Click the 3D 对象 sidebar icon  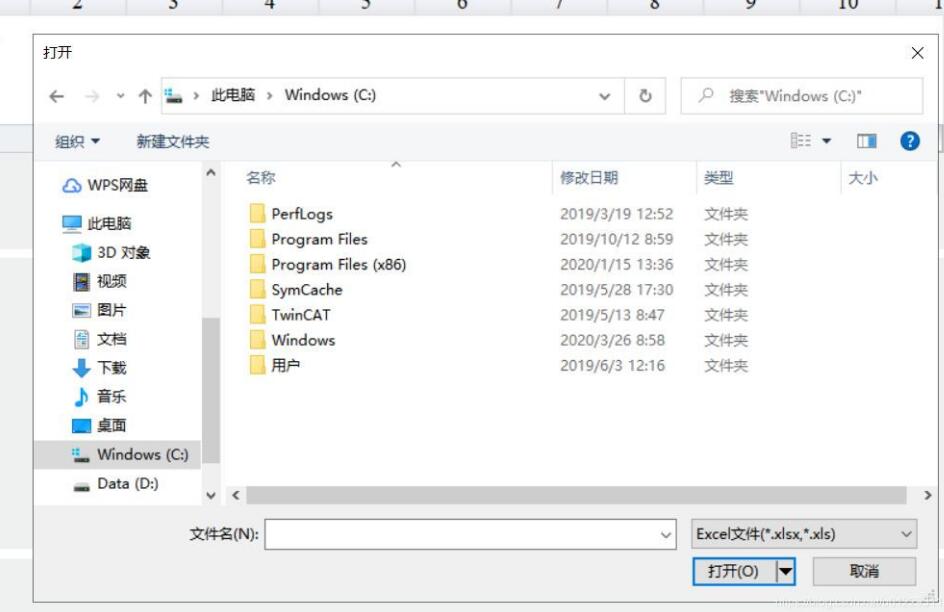81,252
